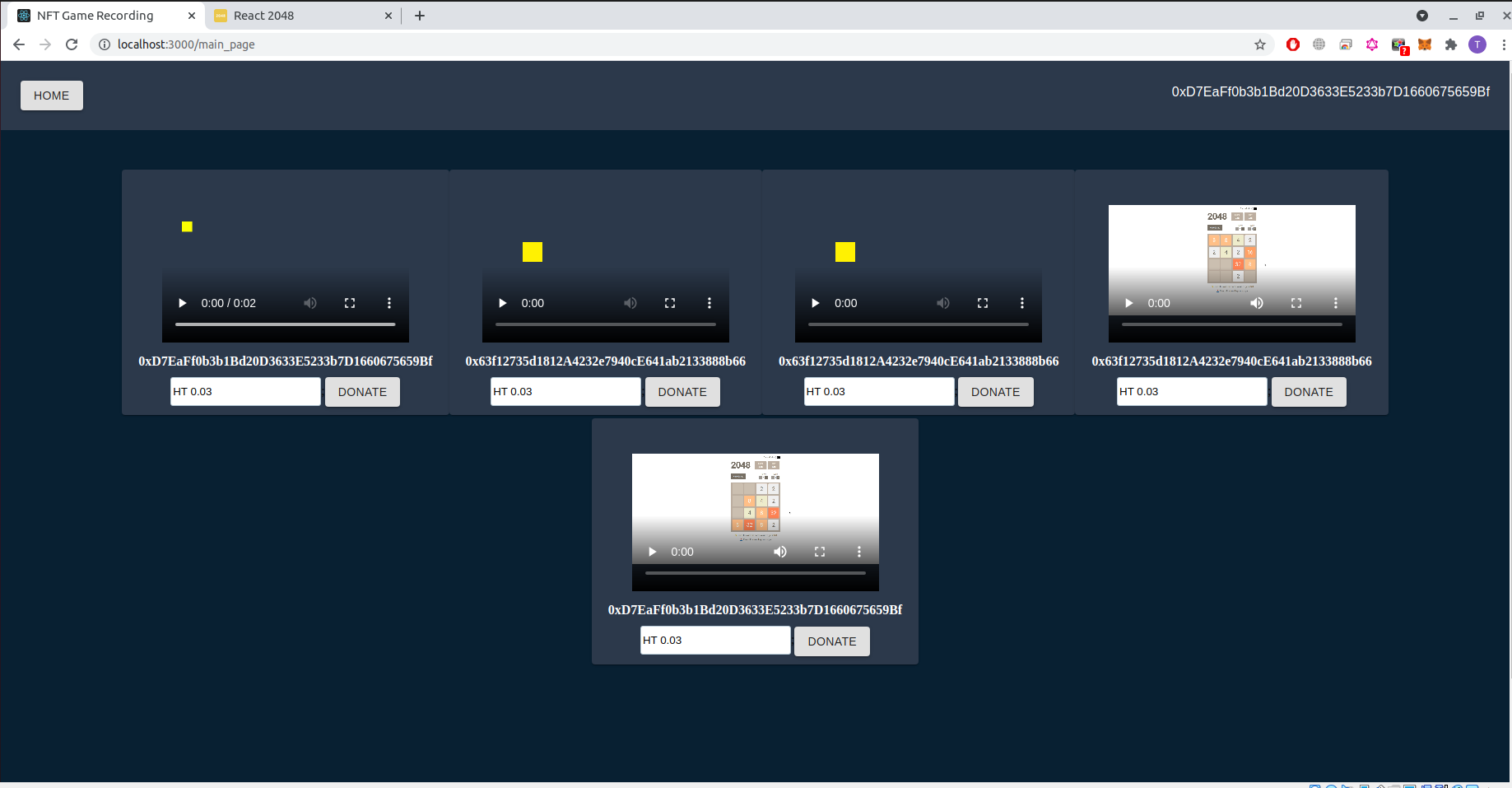This screenshot has width=1512, height=788.
Task: Toggle mute on the top-right 2048 video
Action: (1257, 303)
